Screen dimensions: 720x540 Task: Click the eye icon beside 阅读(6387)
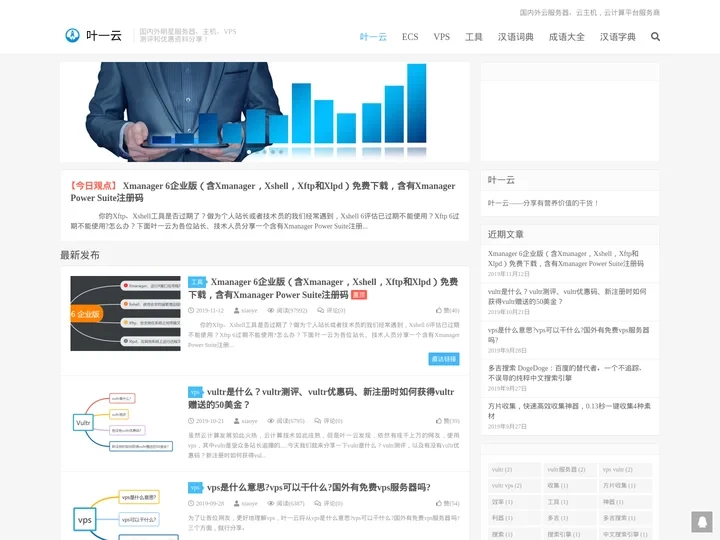point(271,503)
